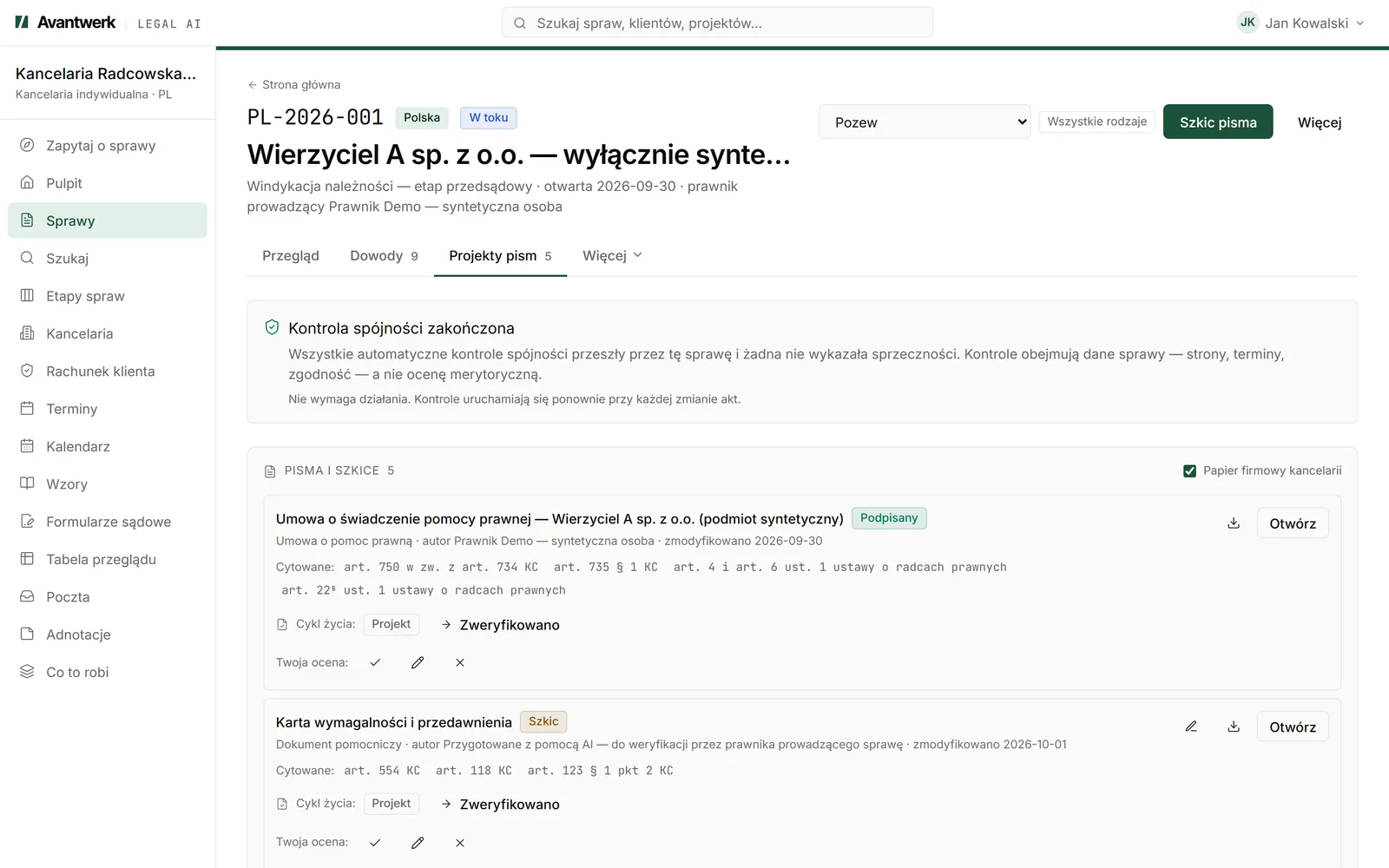Click the Więcej button next to Szkic pisma

(x=1320, y=122)
